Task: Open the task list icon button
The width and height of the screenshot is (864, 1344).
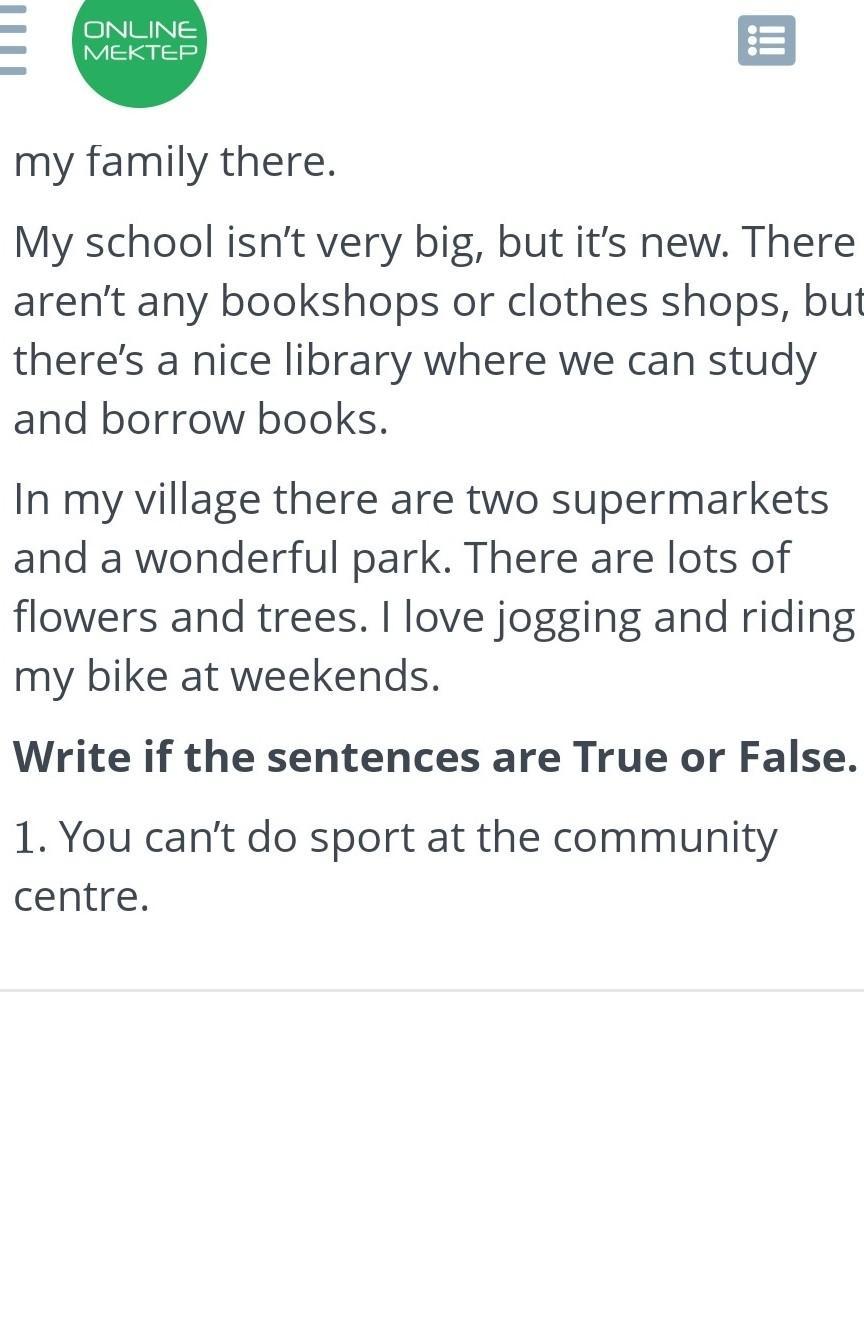Action: click(x=766, y=41)
